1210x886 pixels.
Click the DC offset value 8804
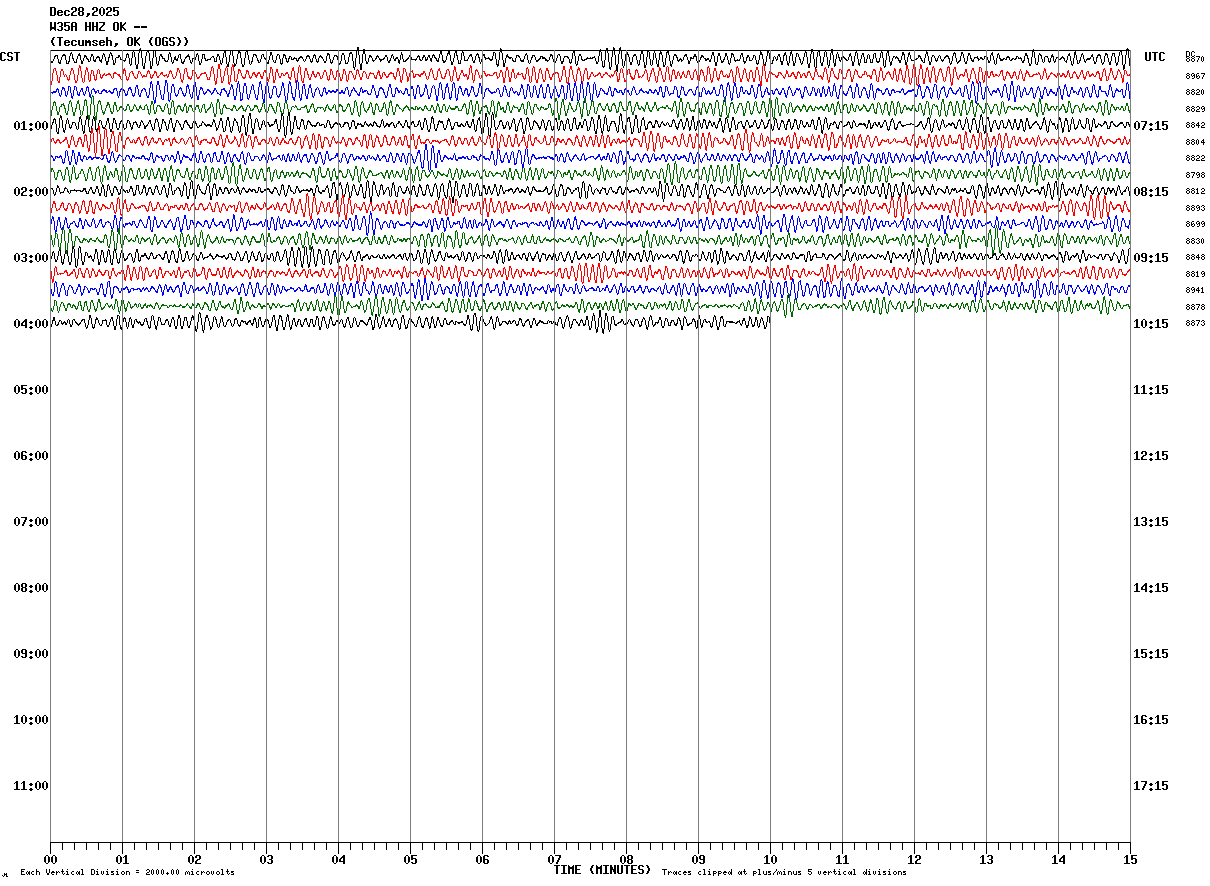(1195, 142)
